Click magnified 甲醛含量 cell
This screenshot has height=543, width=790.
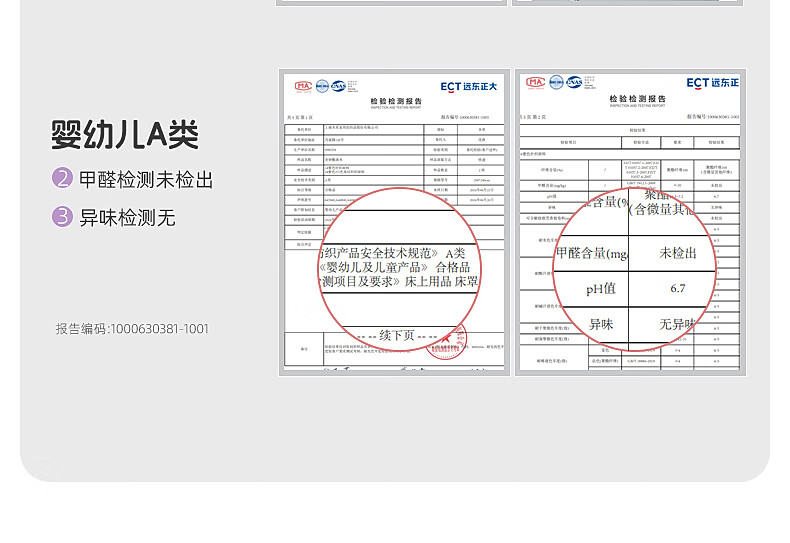click(x=592, y=253)
